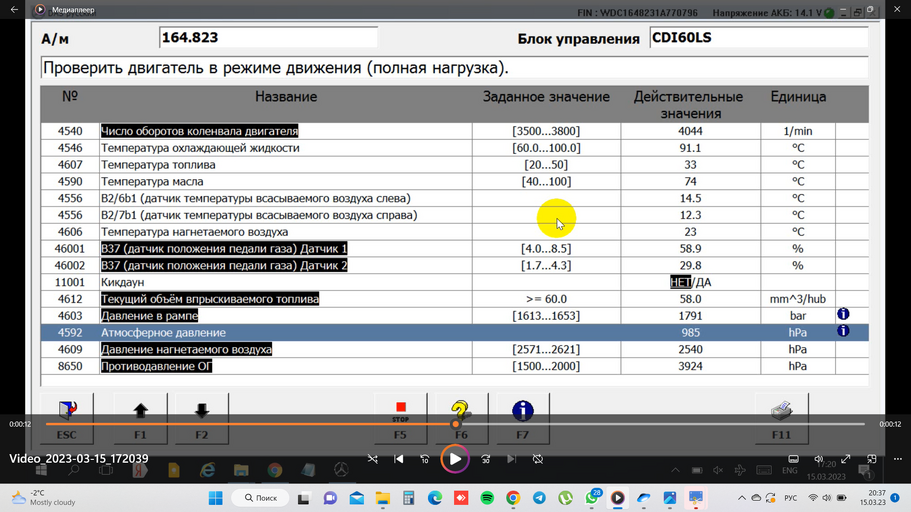Toggle repeat mode in media player
Viewport: 911px width, 512px height.
[538, 459]
